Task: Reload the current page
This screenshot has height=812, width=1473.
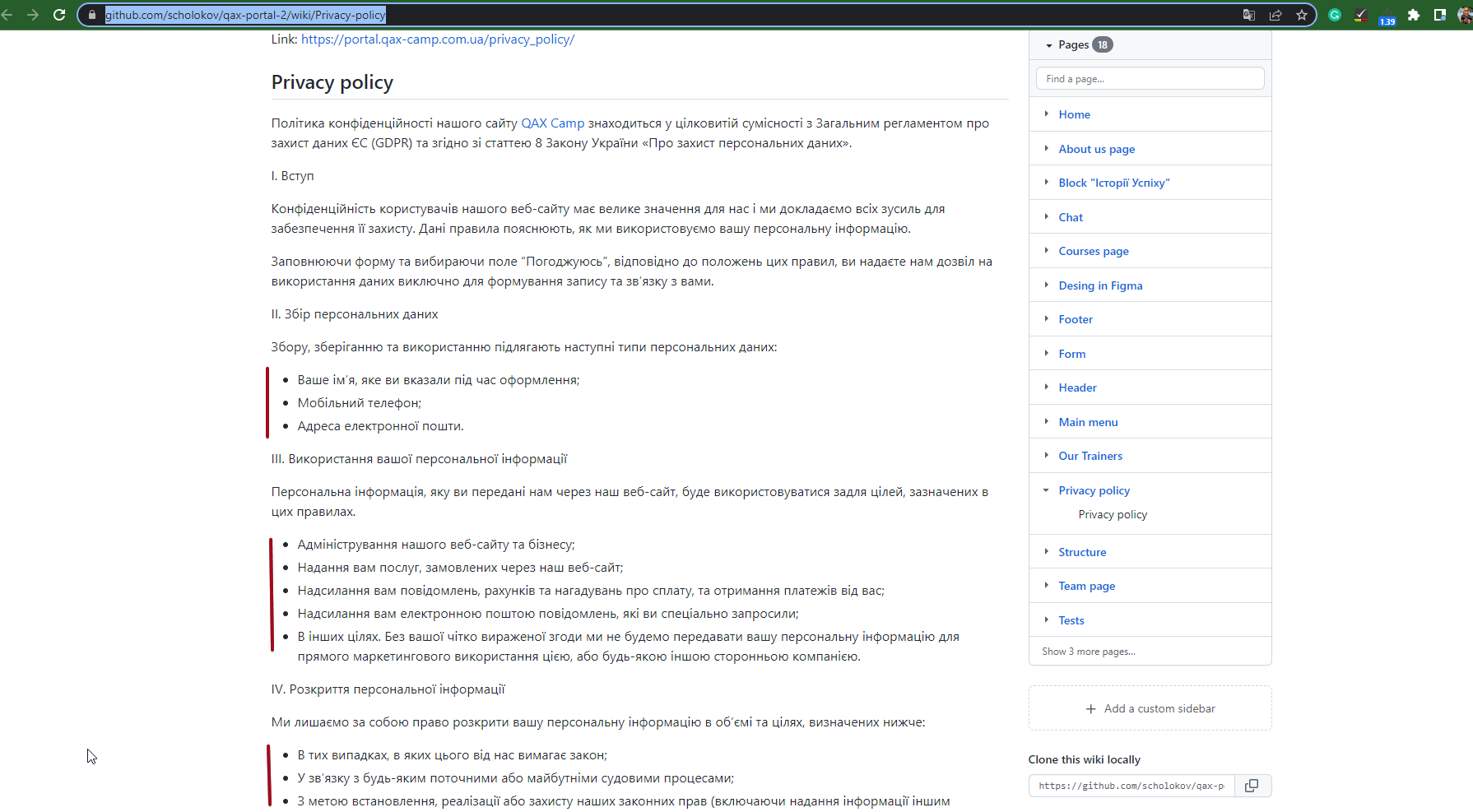Action: 58,14
